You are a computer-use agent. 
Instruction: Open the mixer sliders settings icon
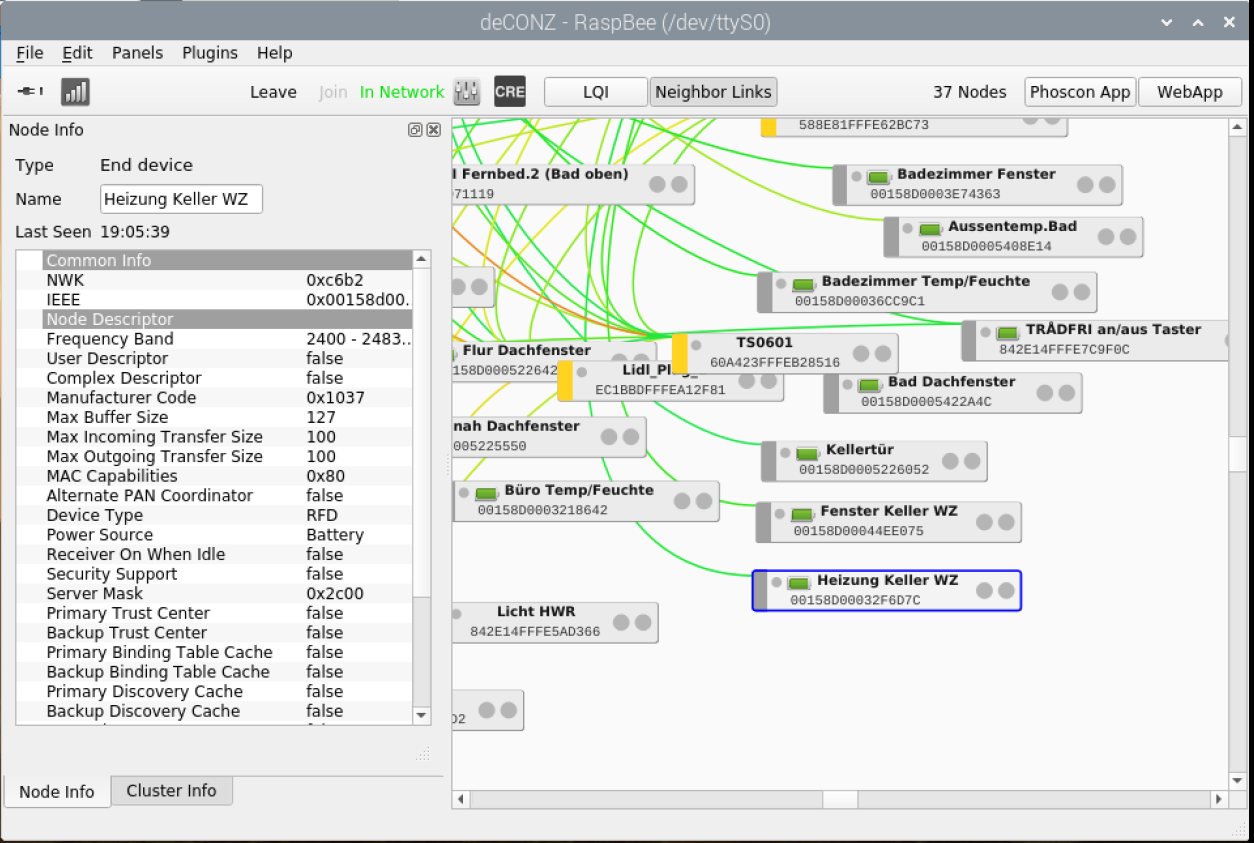(x=467, y=92)
